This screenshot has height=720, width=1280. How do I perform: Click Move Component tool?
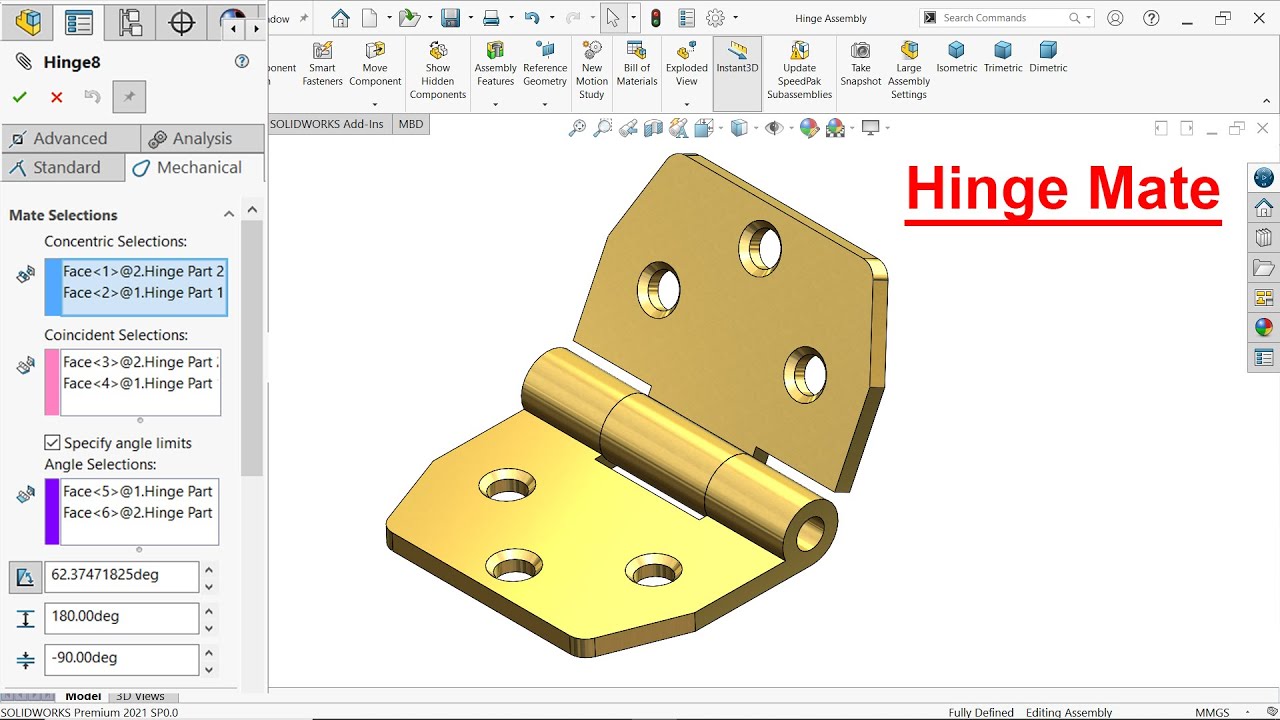click(375, 64)
